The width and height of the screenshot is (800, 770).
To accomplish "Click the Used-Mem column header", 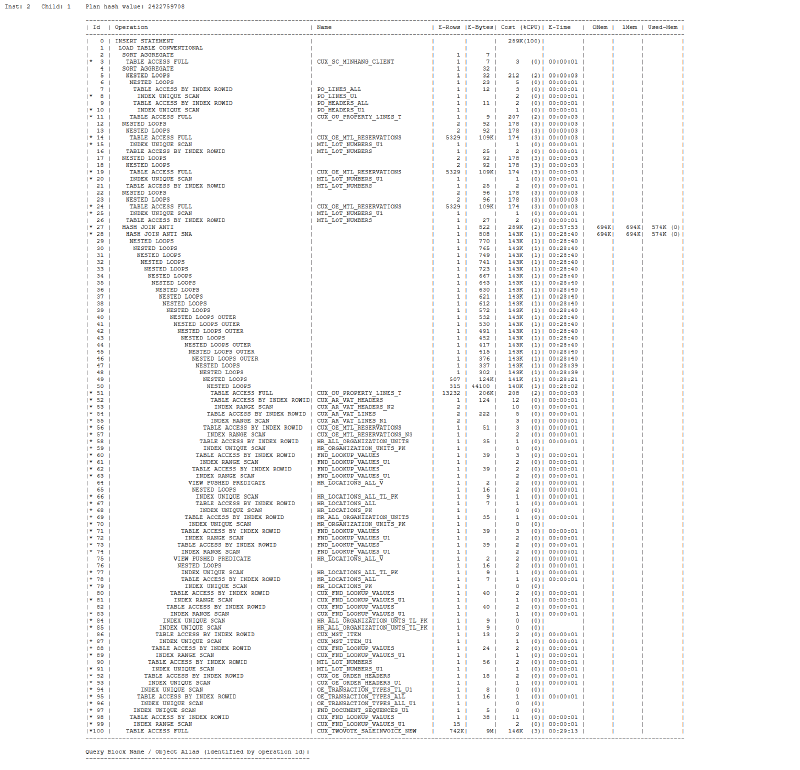I will coord(663,27).
